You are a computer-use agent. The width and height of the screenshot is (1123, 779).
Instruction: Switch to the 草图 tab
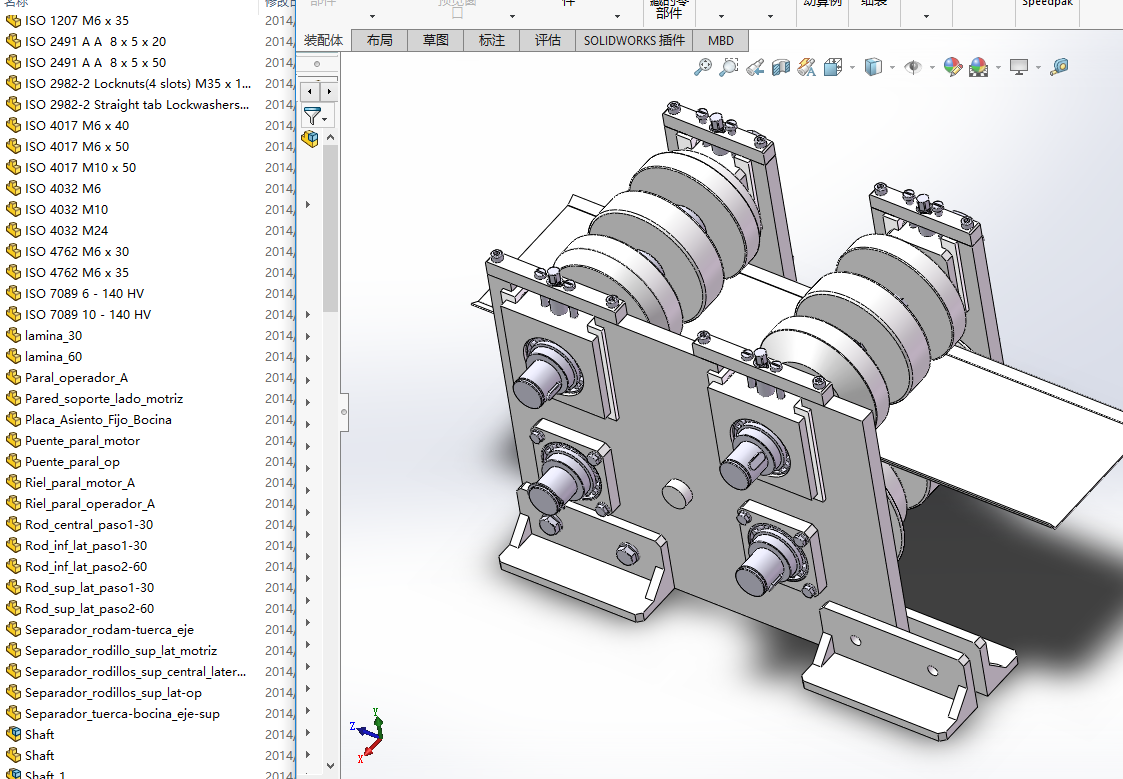[435, 41]
